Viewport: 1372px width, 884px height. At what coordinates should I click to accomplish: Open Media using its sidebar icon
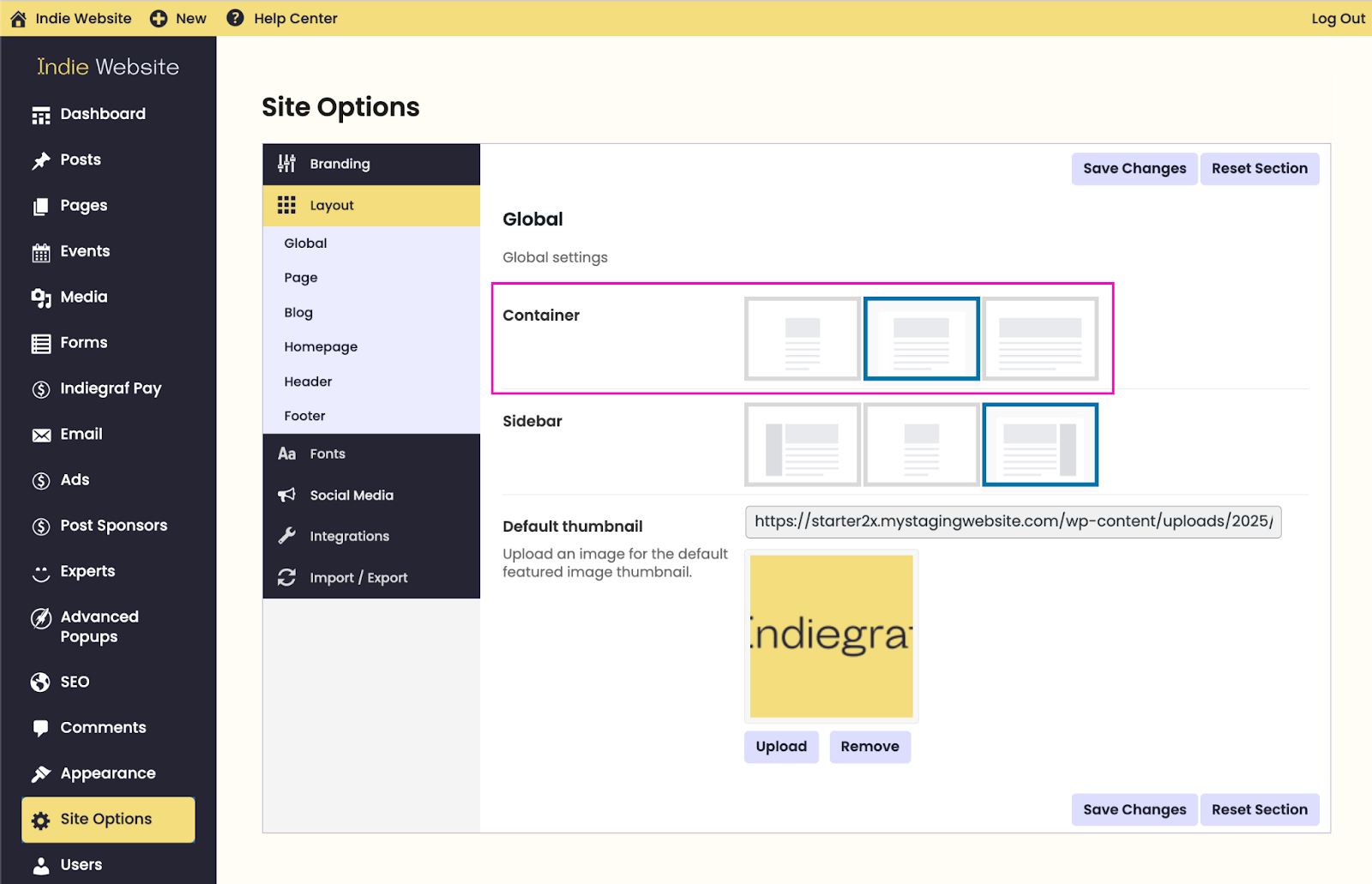point(41,298)
